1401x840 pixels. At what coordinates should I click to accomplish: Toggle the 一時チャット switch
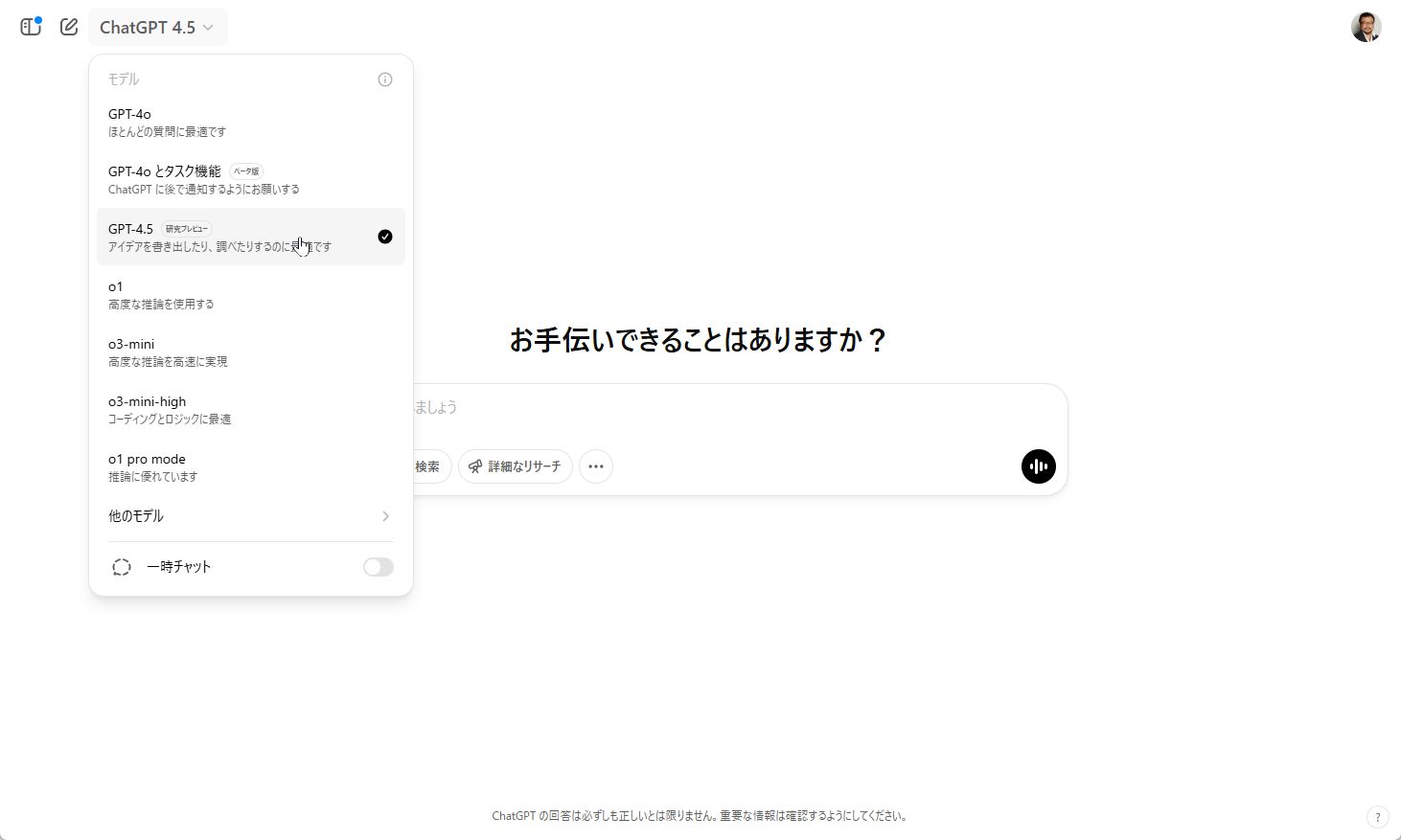pyautogui.click(x=379, y=567)
